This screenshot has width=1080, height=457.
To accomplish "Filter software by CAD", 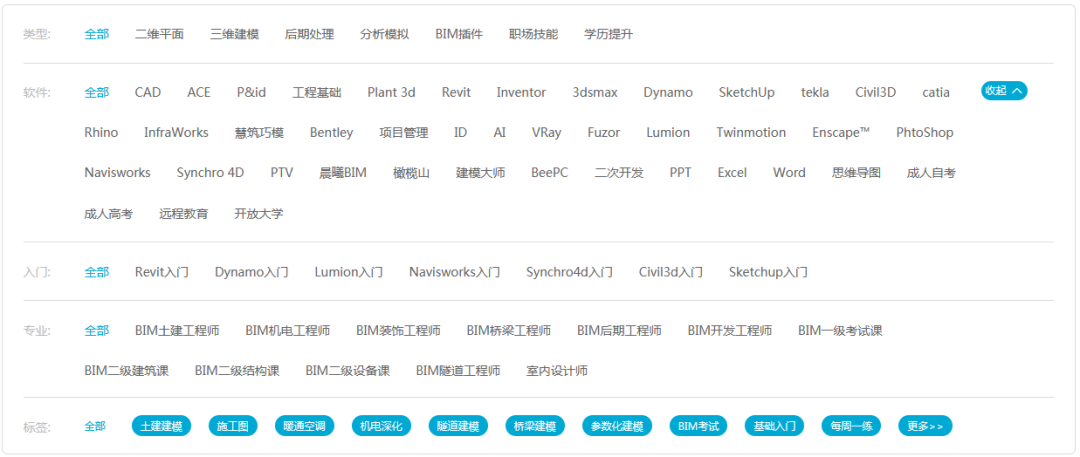I will point(148,92).
